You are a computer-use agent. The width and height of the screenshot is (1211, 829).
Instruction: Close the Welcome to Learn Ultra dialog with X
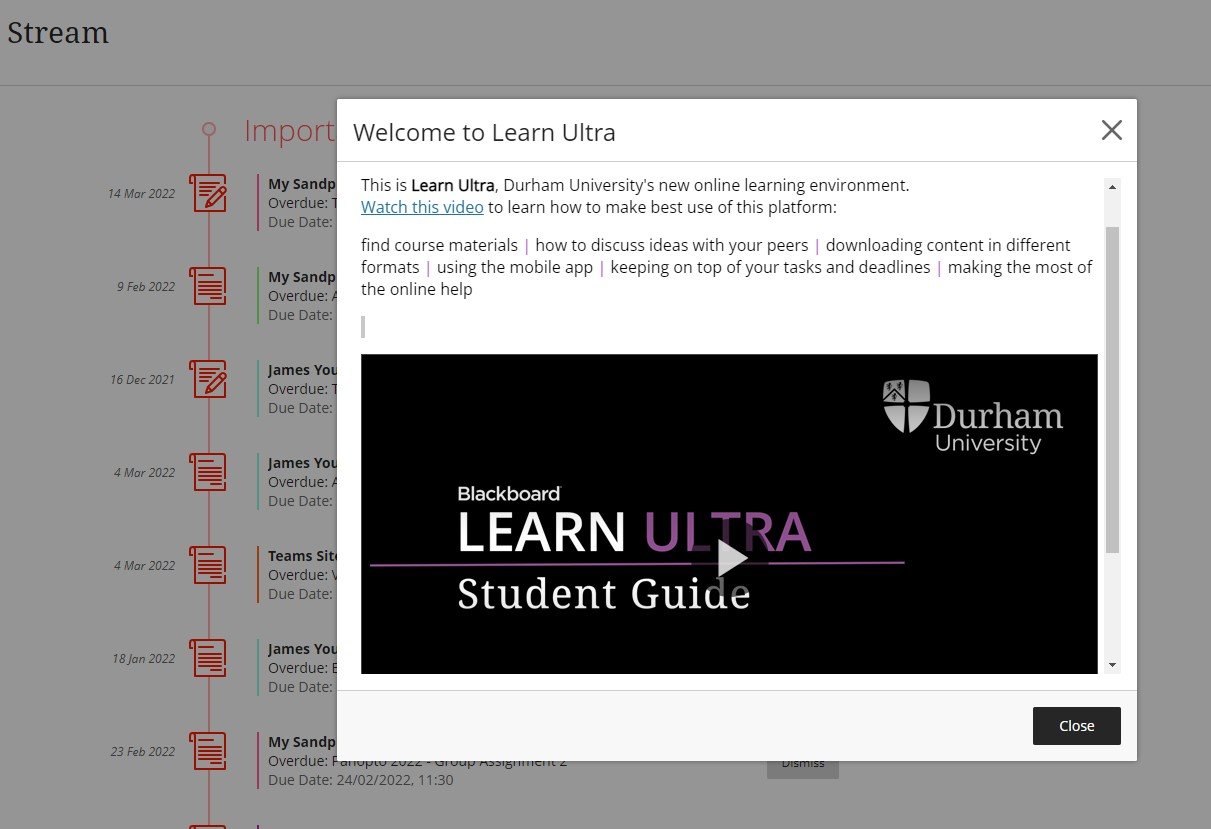pyautogui.click(x=1111, y=130)
